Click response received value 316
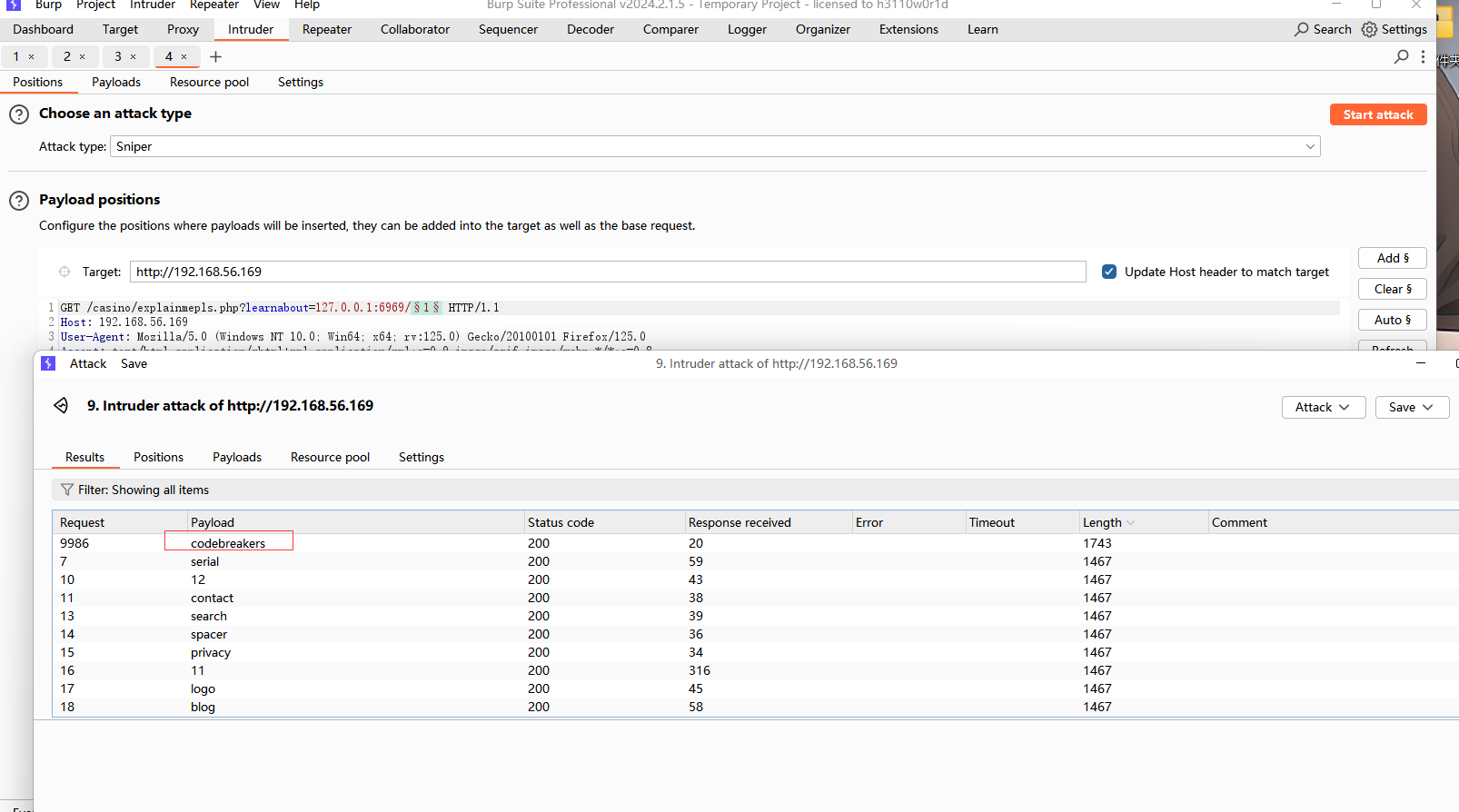Screen dimensions: 1459x812 700,670
